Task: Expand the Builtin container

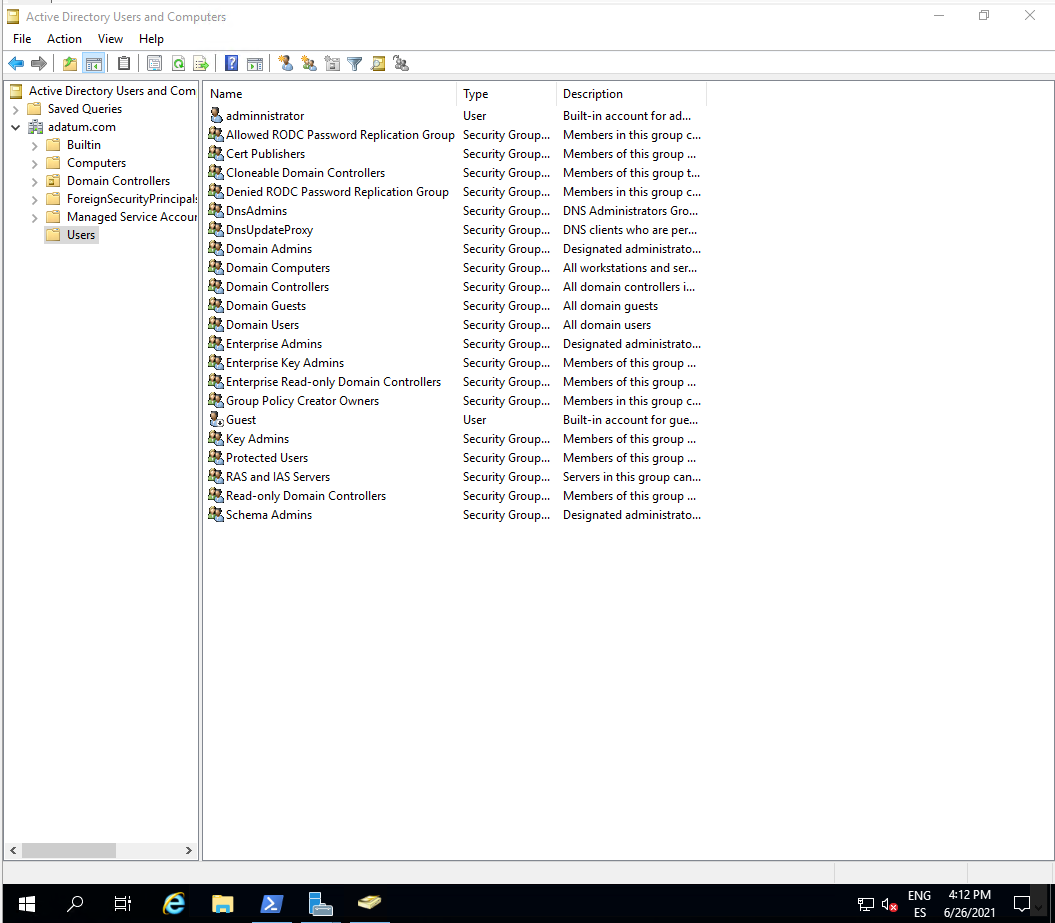Action: pyautogui.click(x=34, y=145)
